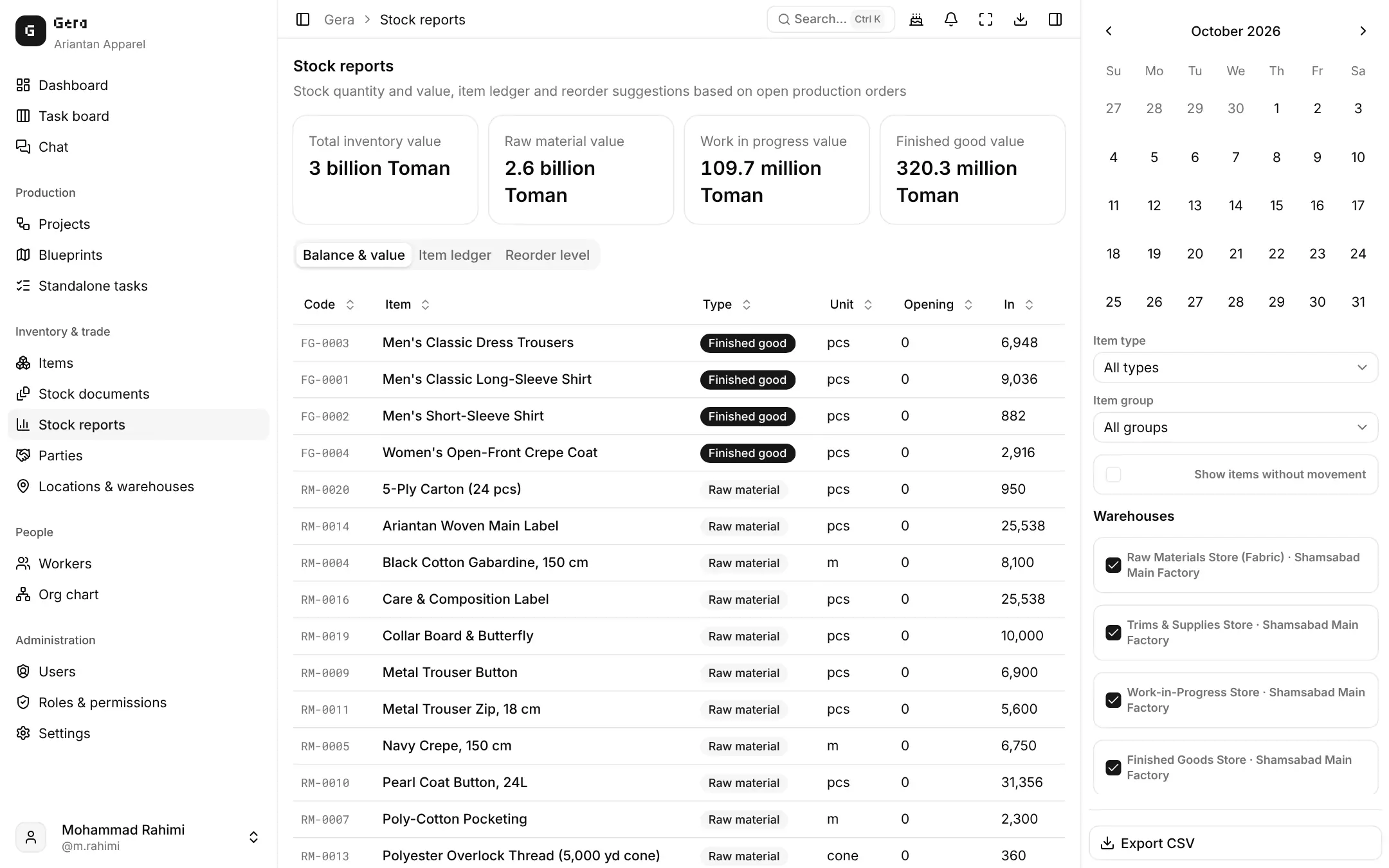Open Settings page
Image resolution: width=1389 pixels, height=868 pixels.
[138, 733]
